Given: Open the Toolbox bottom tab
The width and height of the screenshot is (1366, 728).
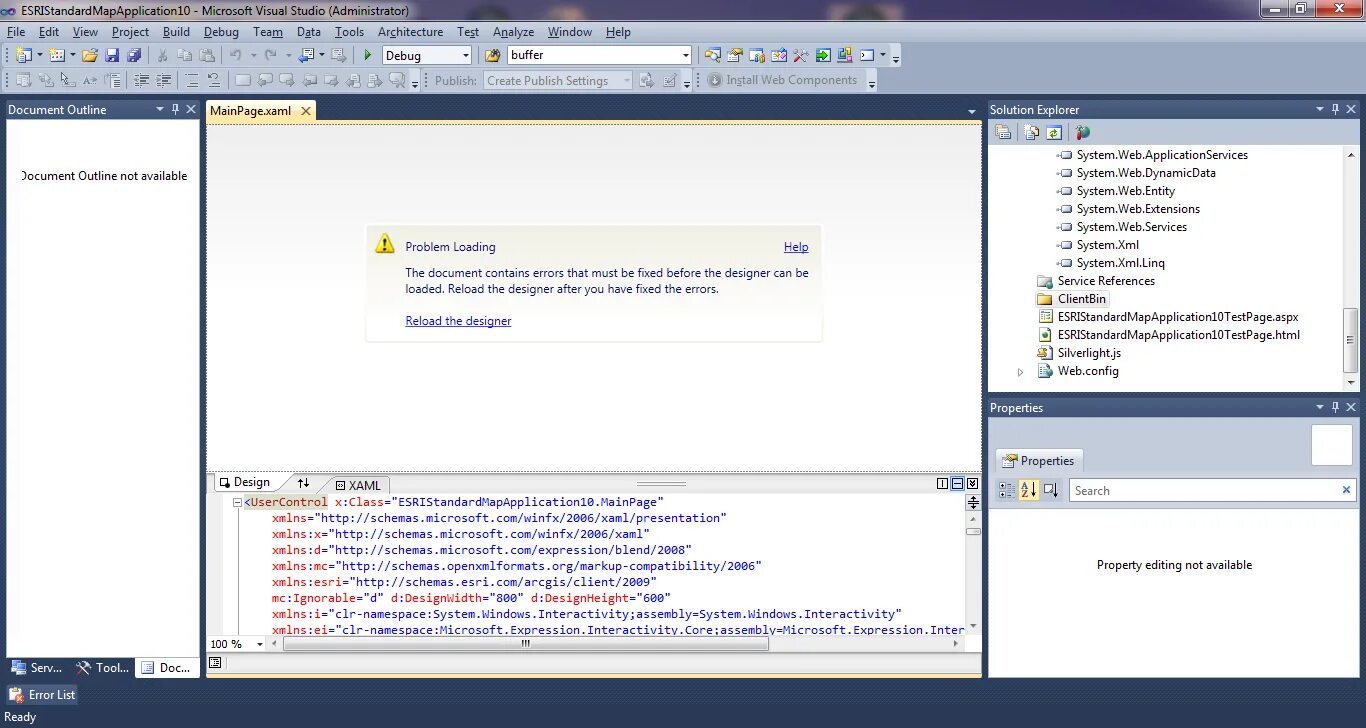Looking at the screenshot, I should point(102,668).
